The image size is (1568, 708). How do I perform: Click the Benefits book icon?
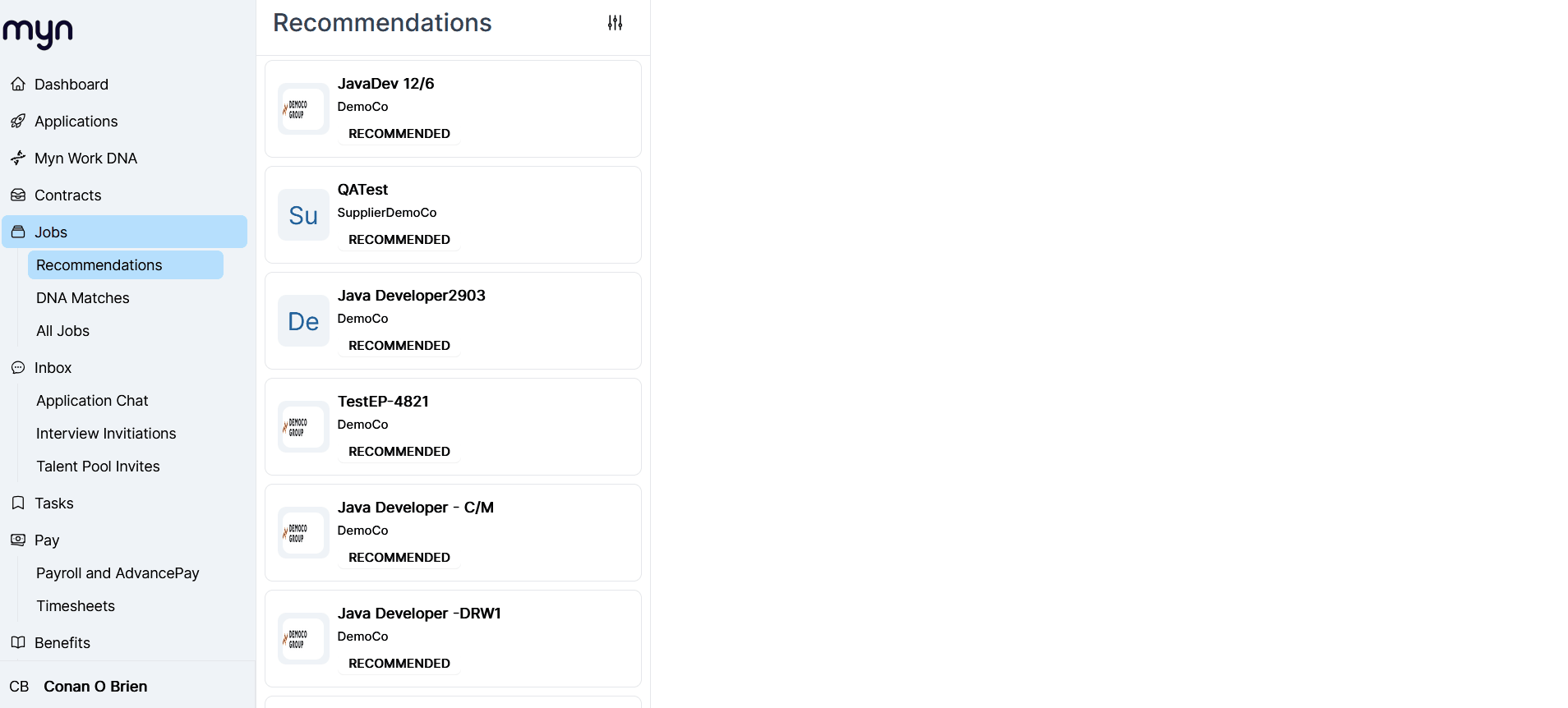point(18,643)
